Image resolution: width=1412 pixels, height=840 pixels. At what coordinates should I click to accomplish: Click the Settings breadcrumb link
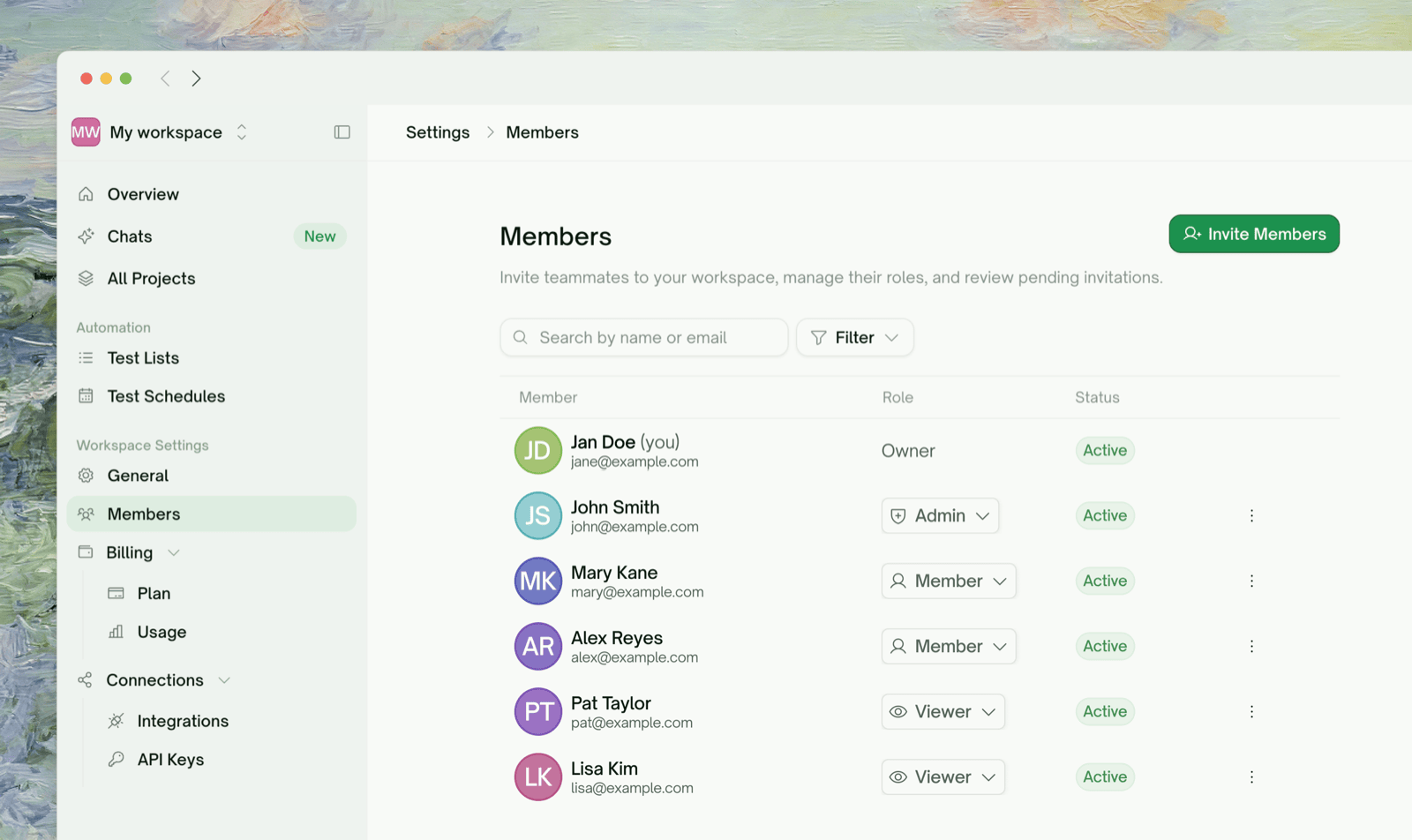tap(438, 132)
